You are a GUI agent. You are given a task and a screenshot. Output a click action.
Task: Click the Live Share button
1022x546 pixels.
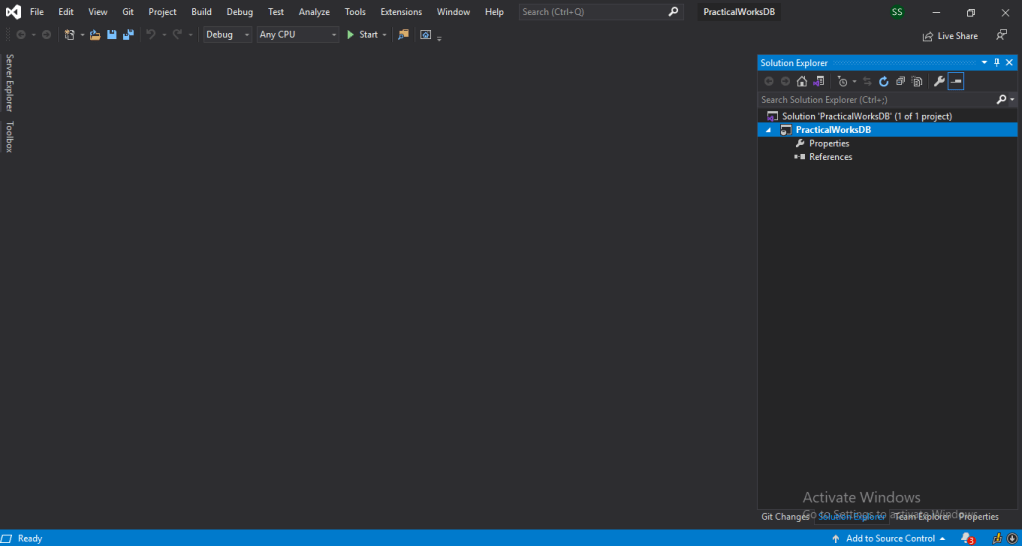click(950, 36)
